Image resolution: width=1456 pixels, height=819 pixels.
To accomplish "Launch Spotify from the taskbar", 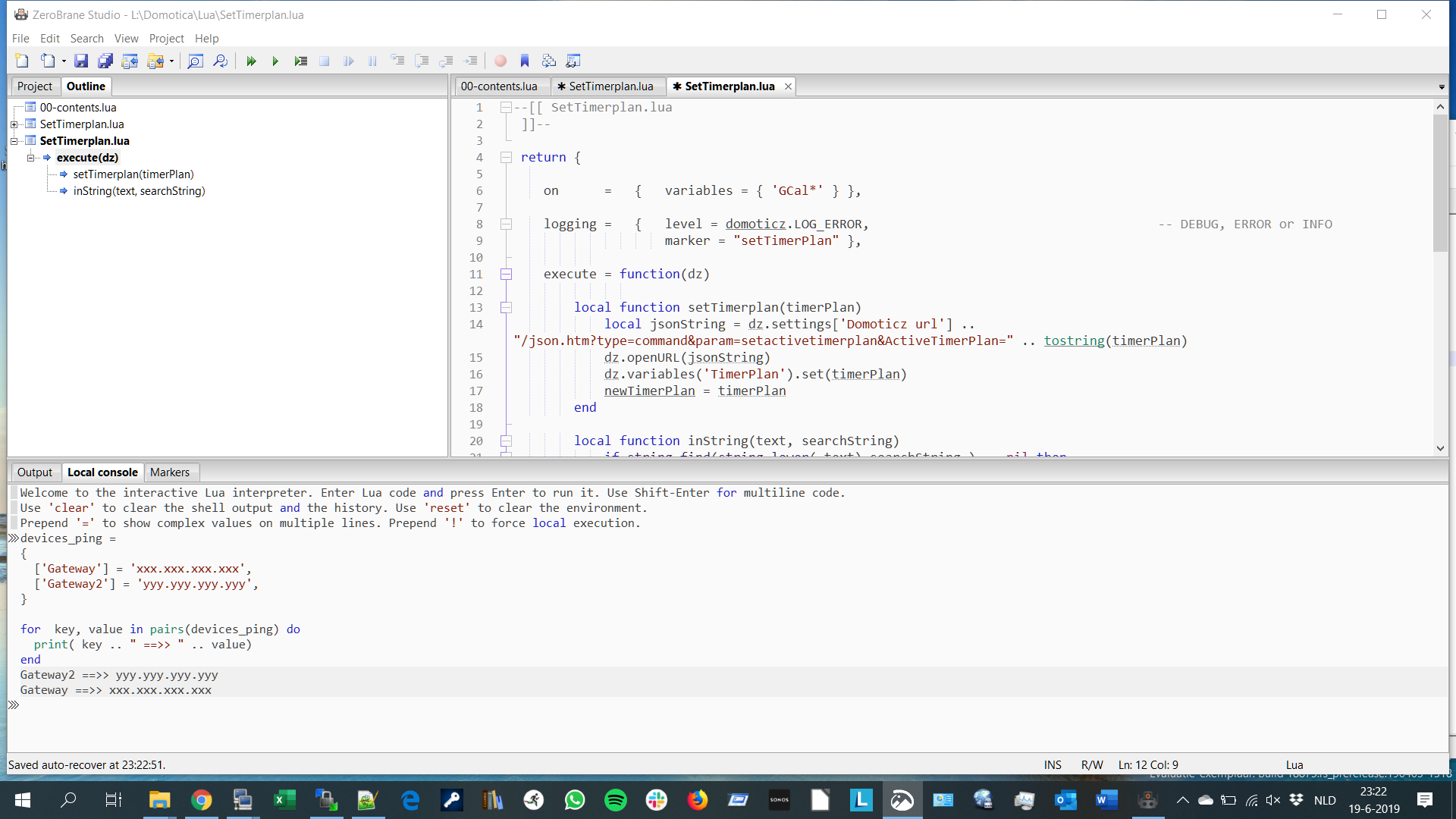I will tap(616, 800).
